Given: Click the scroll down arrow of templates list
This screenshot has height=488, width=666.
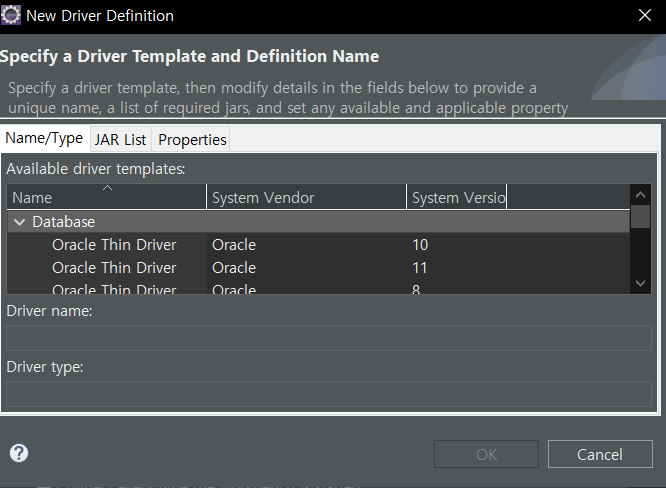Looking at the screenshot, I should (641, 283).
